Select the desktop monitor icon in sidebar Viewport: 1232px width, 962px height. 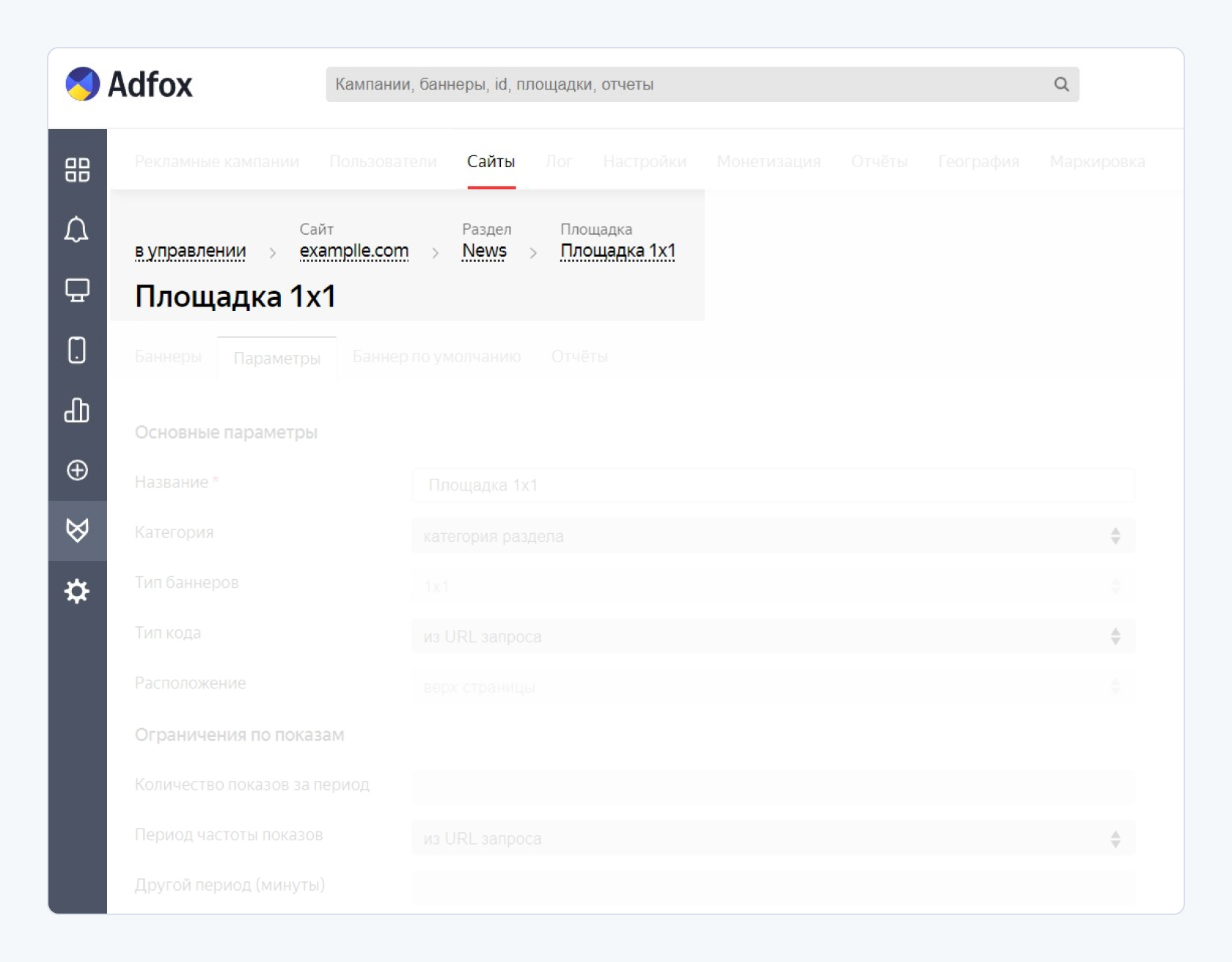(77, 290)
